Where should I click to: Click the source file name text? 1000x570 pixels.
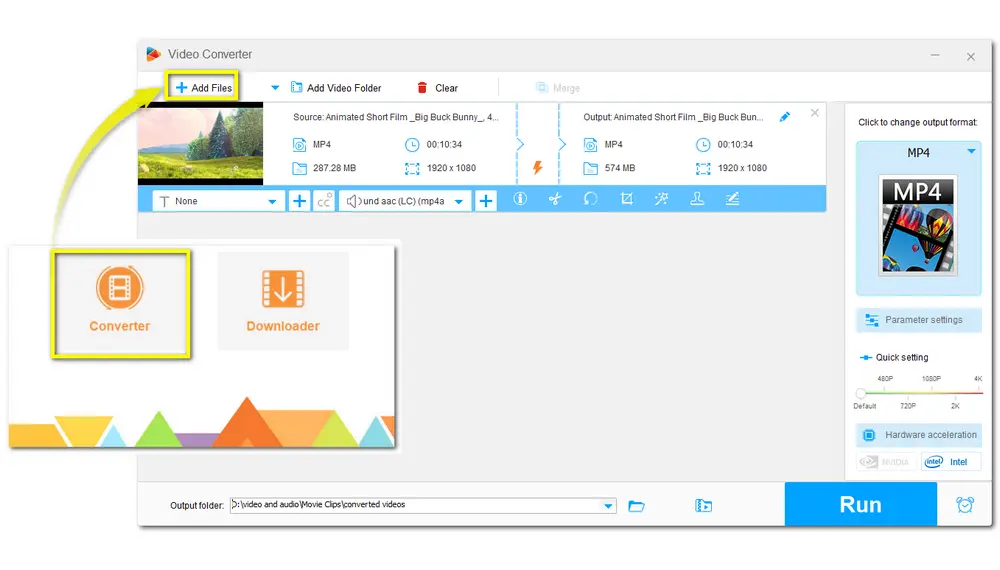(x=396, y=117)
